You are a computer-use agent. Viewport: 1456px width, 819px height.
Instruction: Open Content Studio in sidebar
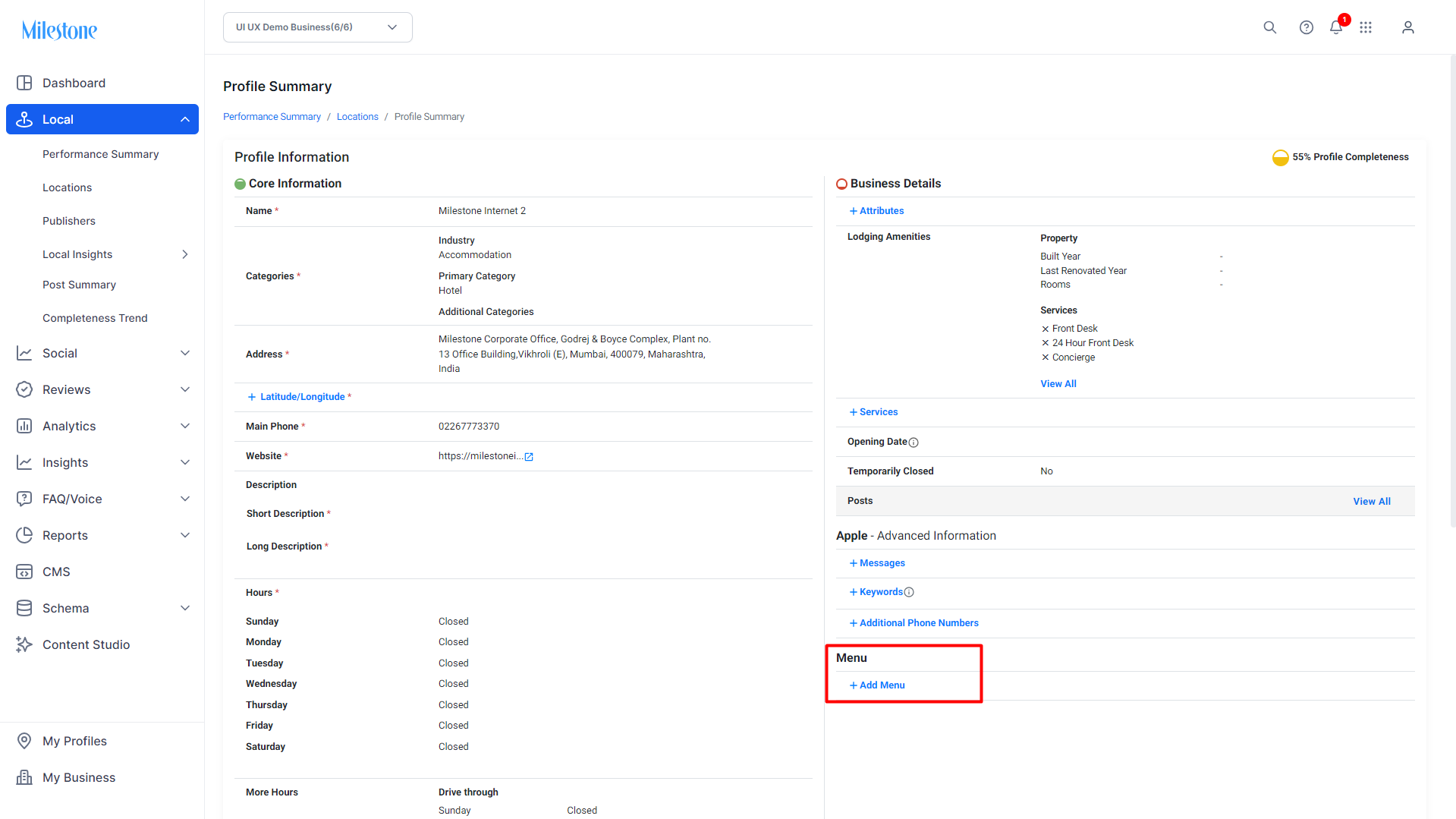pos(86,644)
